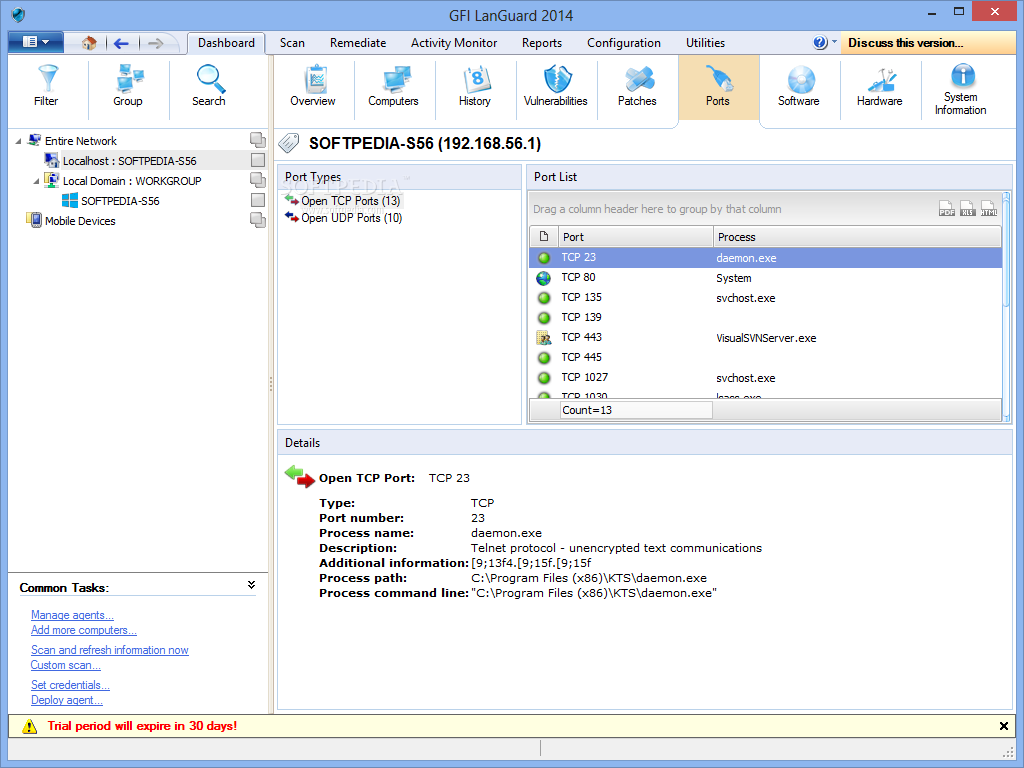
Task: Open the Hardware view
Action: [x=880, y=87]
